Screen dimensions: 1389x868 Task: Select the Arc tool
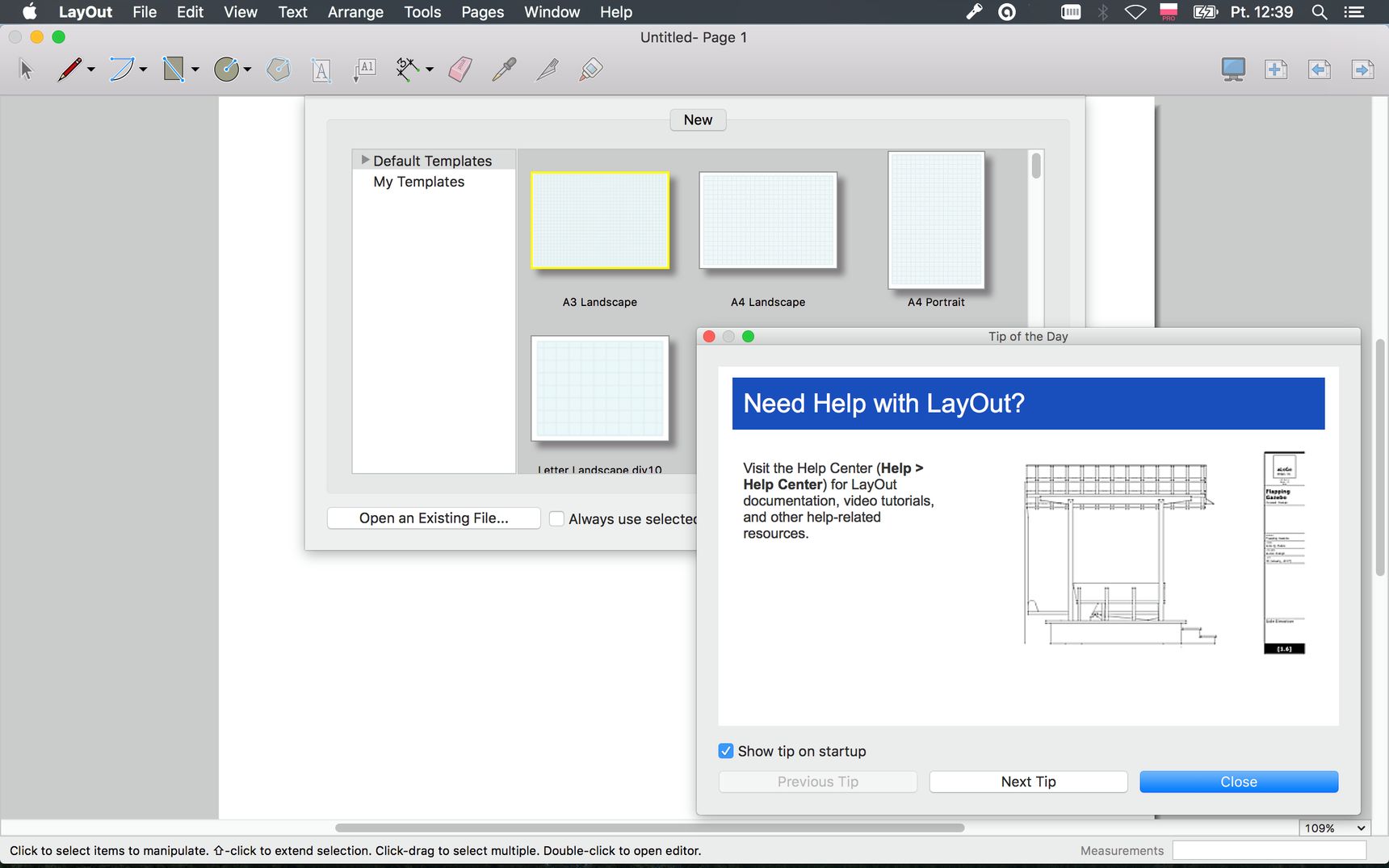pyautogui.click(x=121, y=69)
